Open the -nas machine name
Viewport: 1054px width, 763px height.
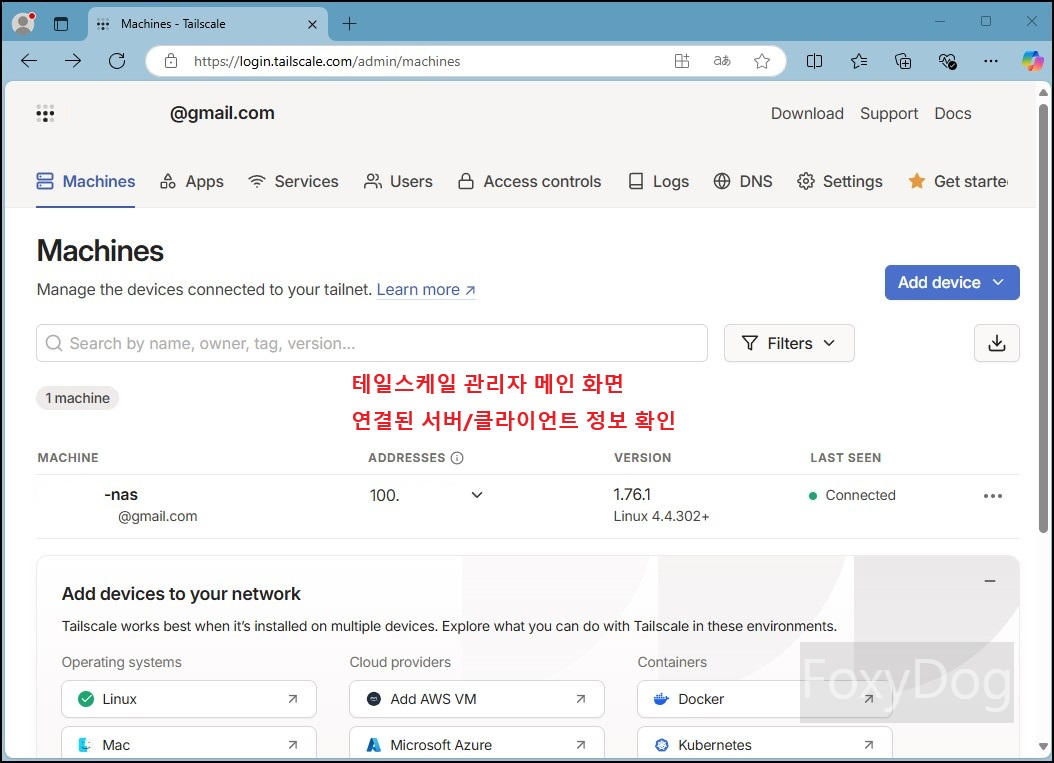pos(121,495)
